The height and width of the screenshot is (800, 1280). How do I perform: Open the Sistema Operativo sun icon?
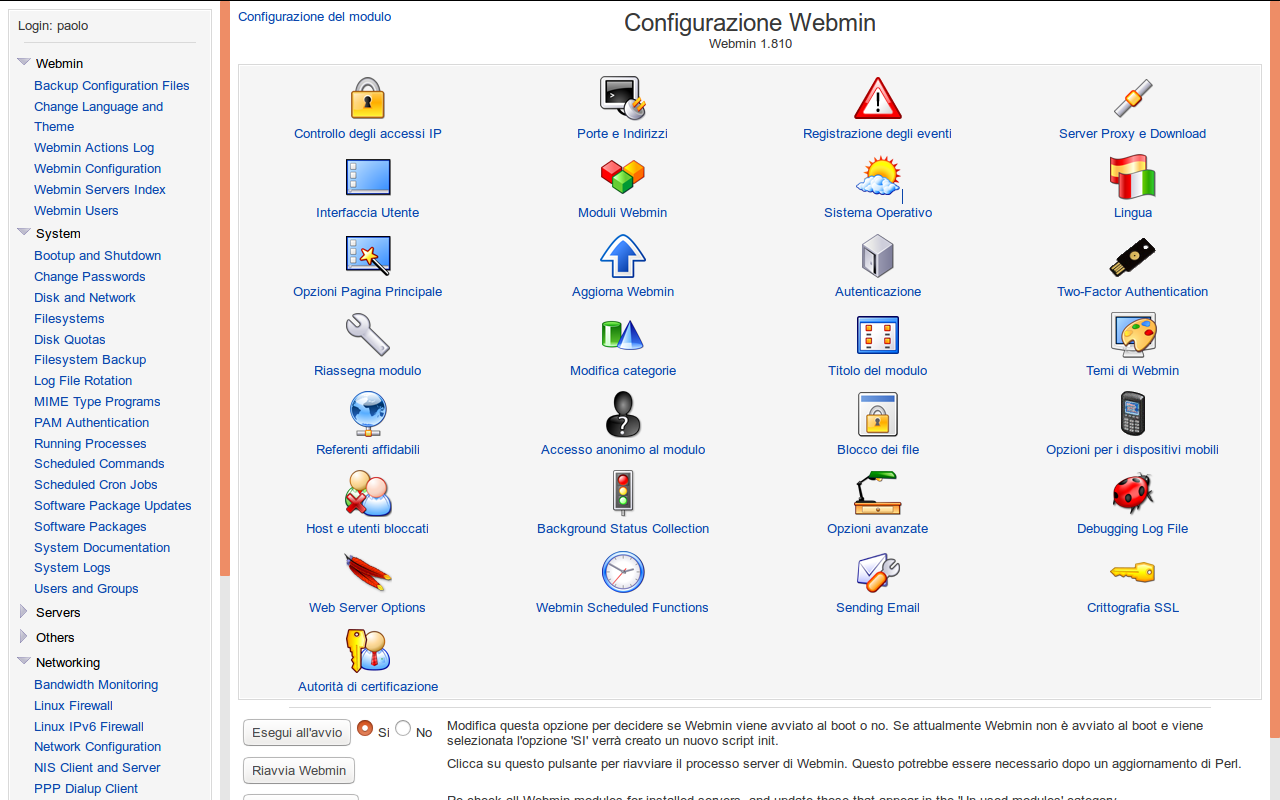[878, 177]
